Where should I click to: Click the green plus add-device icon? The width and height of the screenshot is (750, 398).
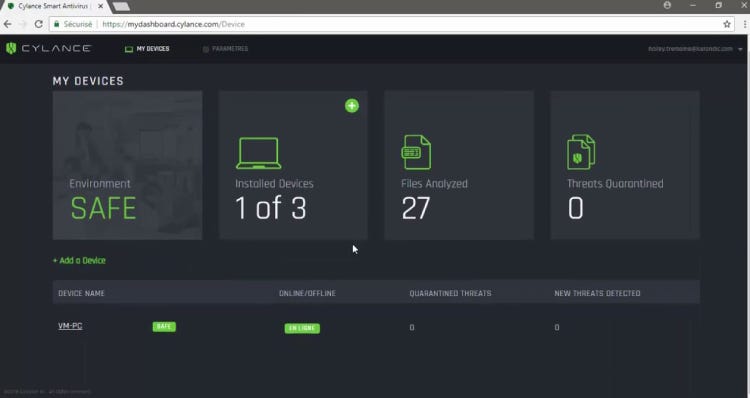[x=352, y=106]
